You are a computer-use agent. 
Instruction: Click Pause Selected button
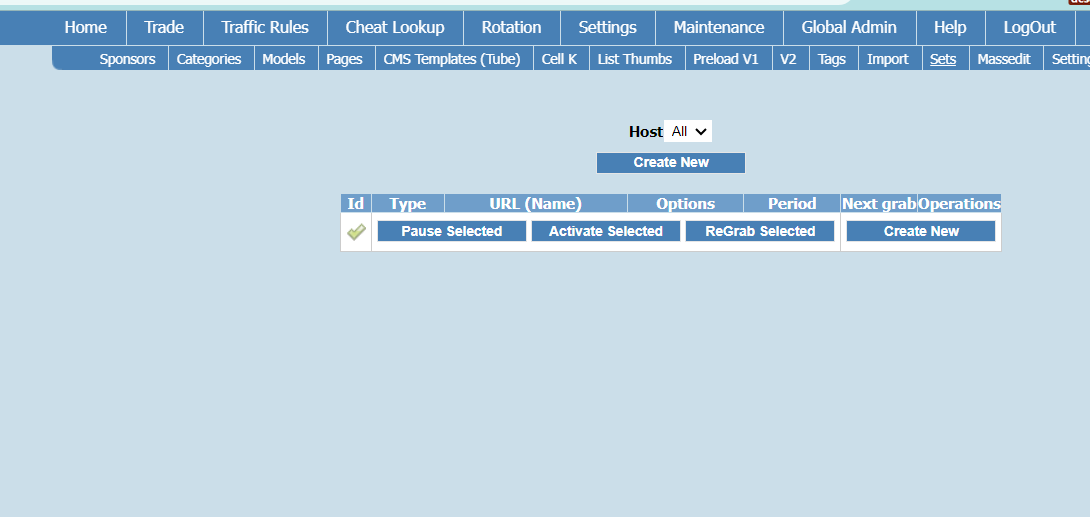(x=452, y=231)
